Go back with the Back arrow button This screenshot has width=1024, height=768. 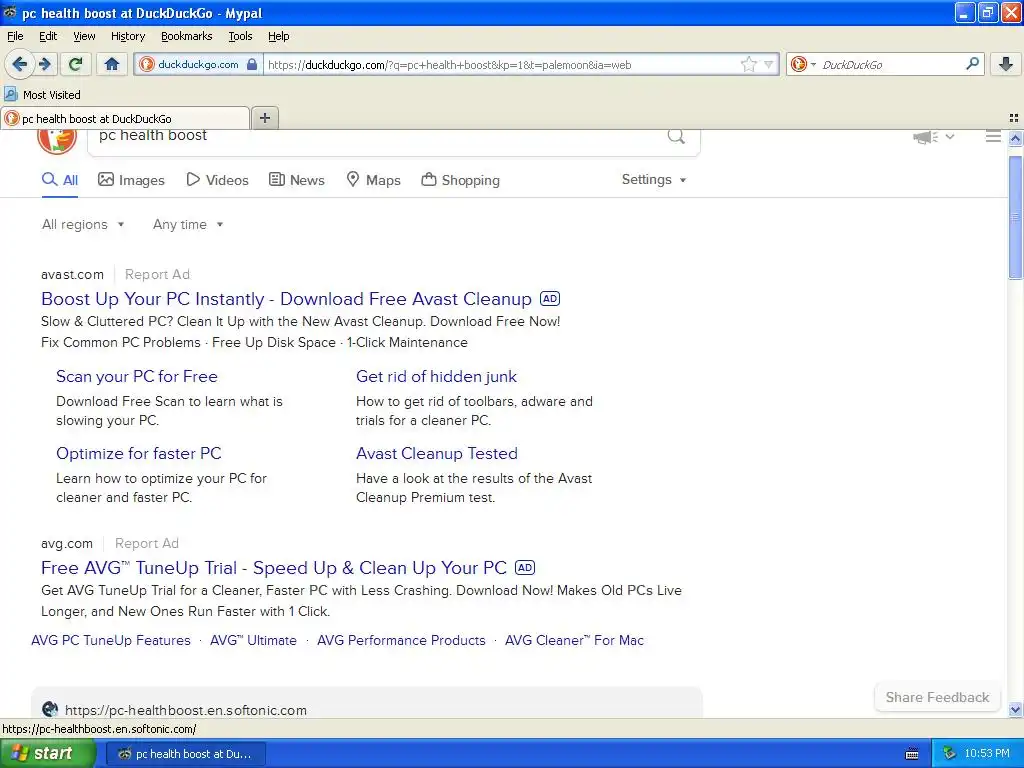pyautogui.click(x=20, y=64)
